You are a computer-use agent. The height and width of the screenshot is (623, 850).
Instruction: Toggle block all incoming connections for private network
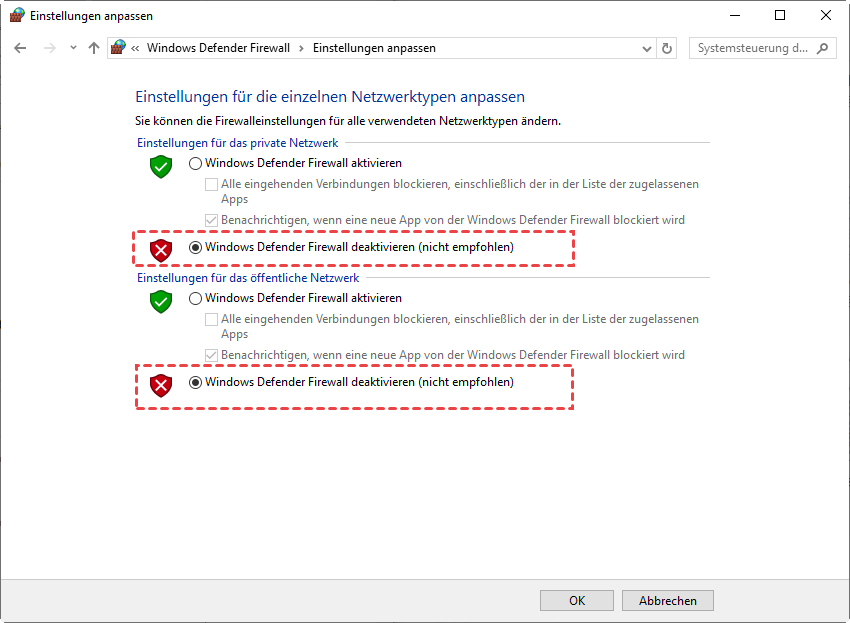pyautogui.click(x=211, y=184)
